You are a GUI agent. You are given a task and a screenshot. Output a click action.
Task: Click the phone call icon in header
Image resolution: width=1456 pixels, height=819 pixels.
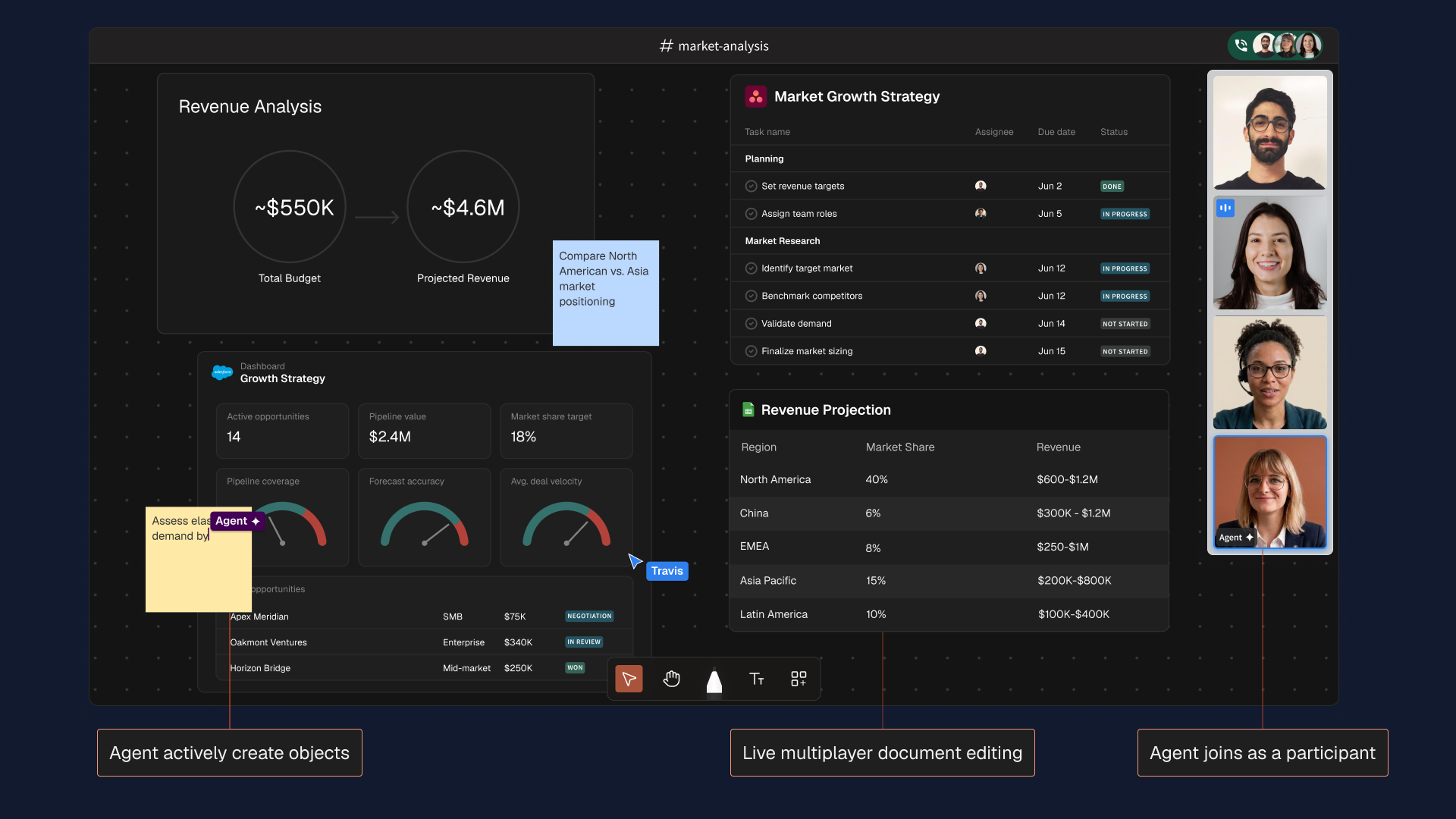[1241, 45]
